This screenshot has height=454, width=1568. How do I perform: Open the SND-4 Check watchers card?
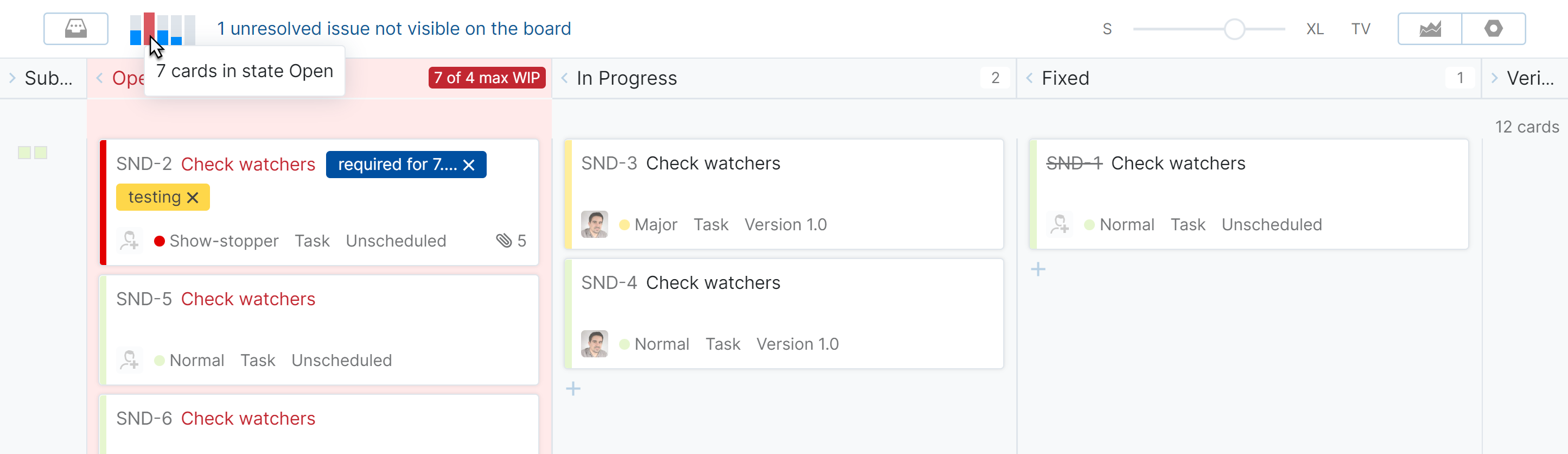coord(713,283)
